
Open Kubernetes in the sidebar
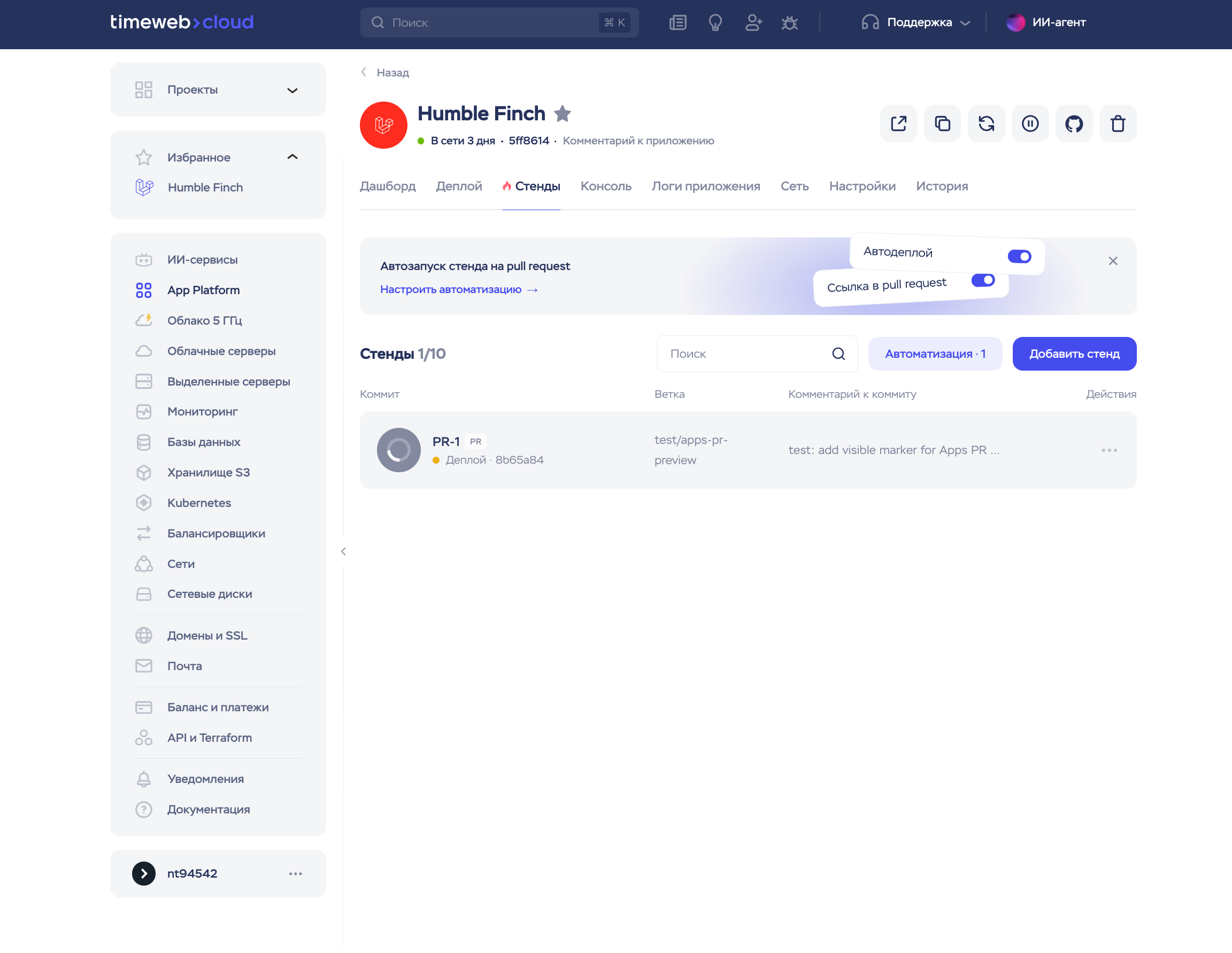(199, 503)
